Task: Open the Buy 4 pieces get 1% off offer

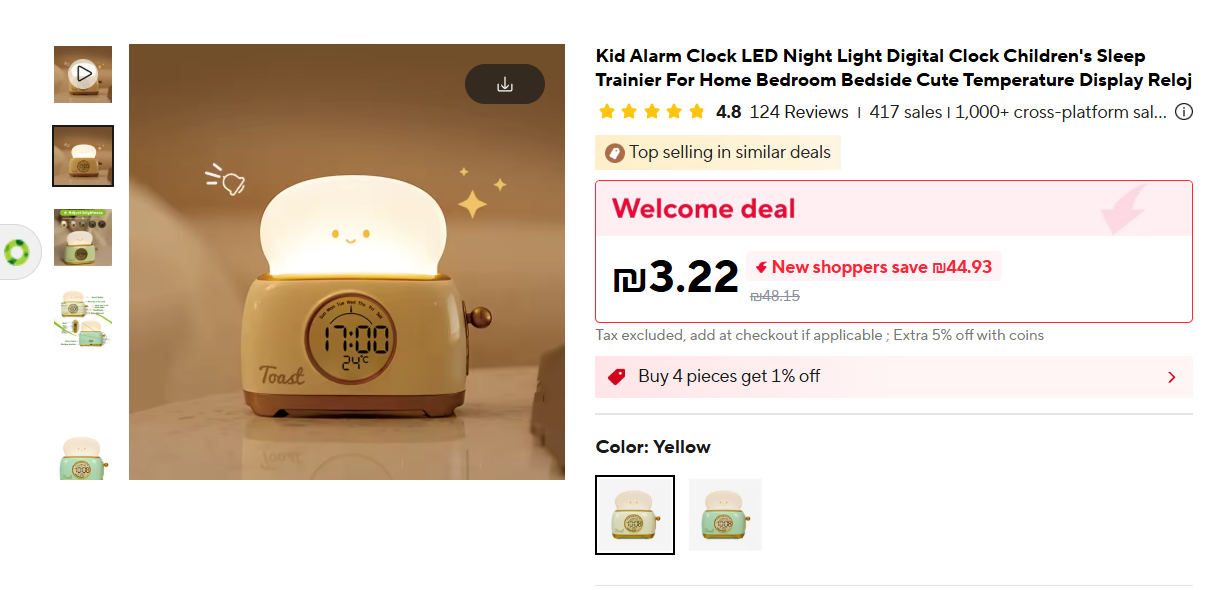Action: click(729, 377)
